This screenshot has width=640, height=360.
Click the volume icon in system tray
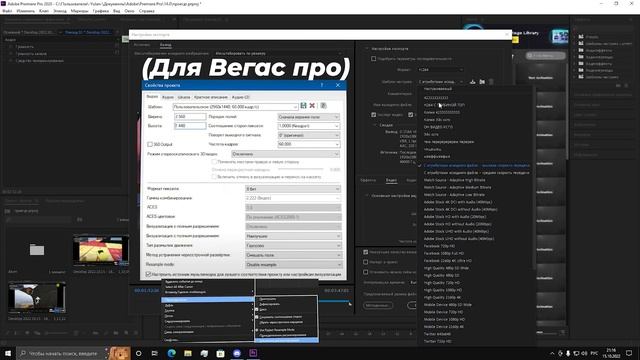tap(584, 353)
